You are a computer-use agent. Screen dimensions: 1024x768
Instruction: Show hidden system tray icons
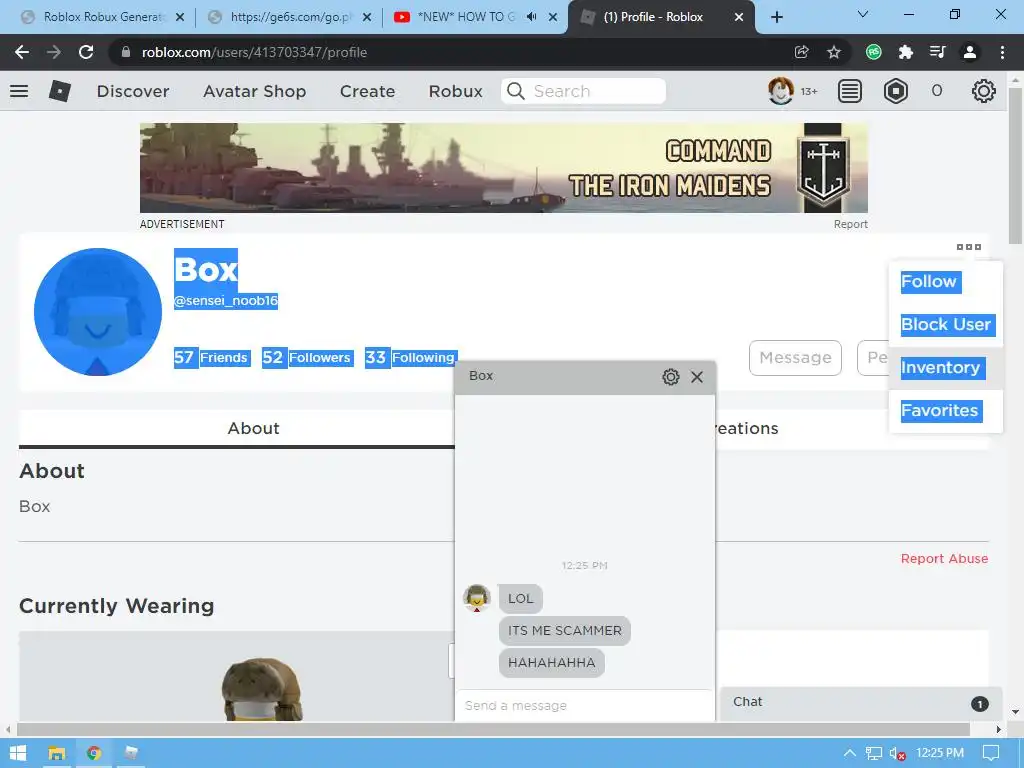pyautogui.click(x=850, y=753)
